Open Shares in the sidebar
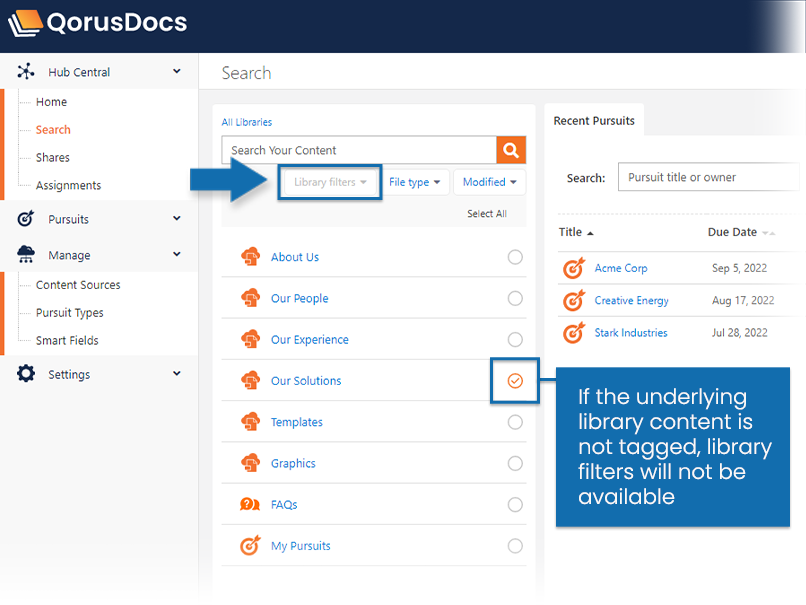The image size is (806, 605). [52, 157]
